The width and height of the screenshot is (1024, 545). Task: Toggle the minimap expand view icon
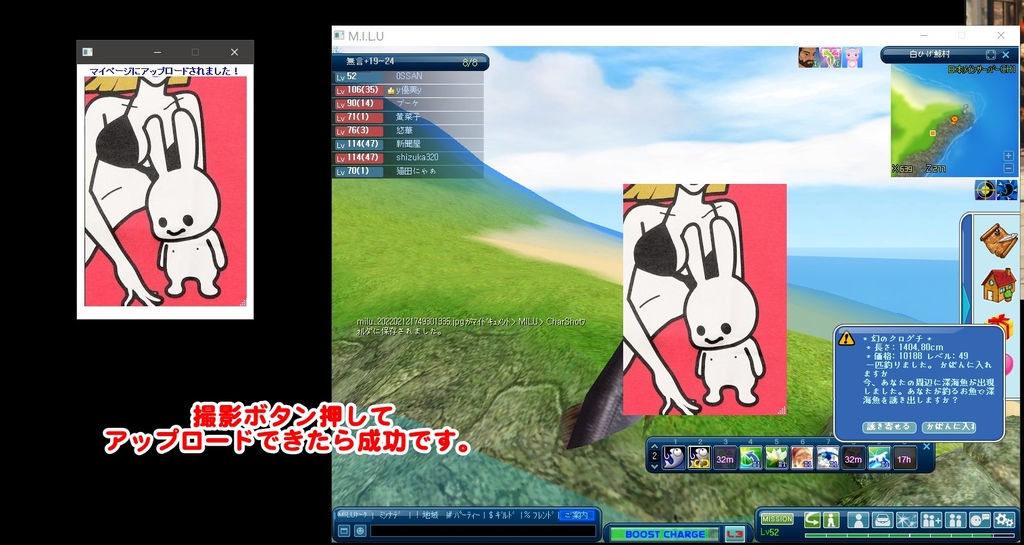(990, 55)
